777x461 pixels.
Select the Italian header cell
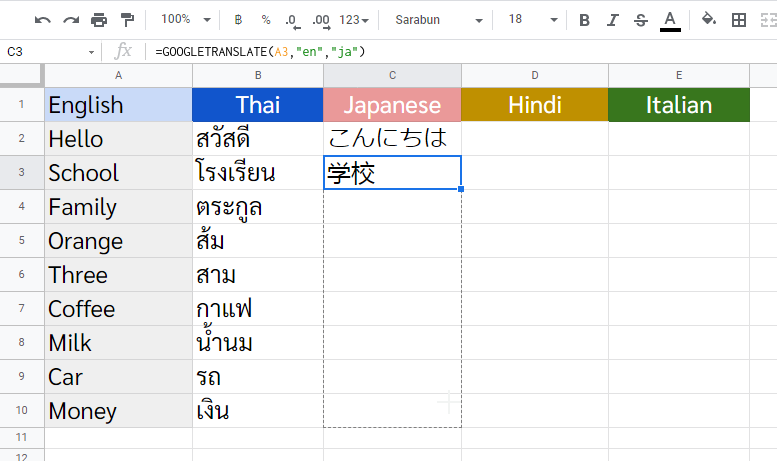click(x=679, y=105)
